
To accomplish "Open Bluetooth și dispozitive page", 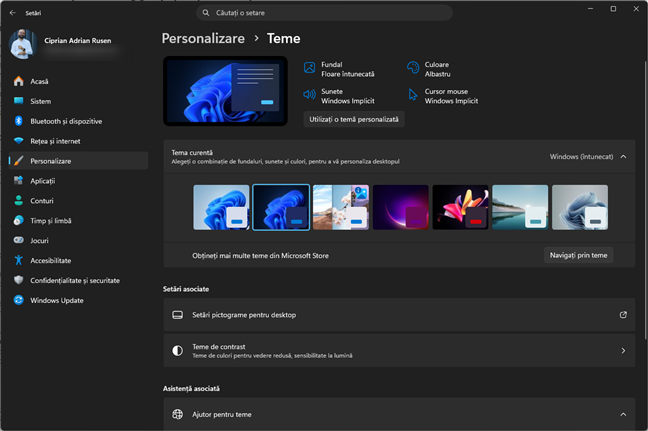I will (79, 121).
